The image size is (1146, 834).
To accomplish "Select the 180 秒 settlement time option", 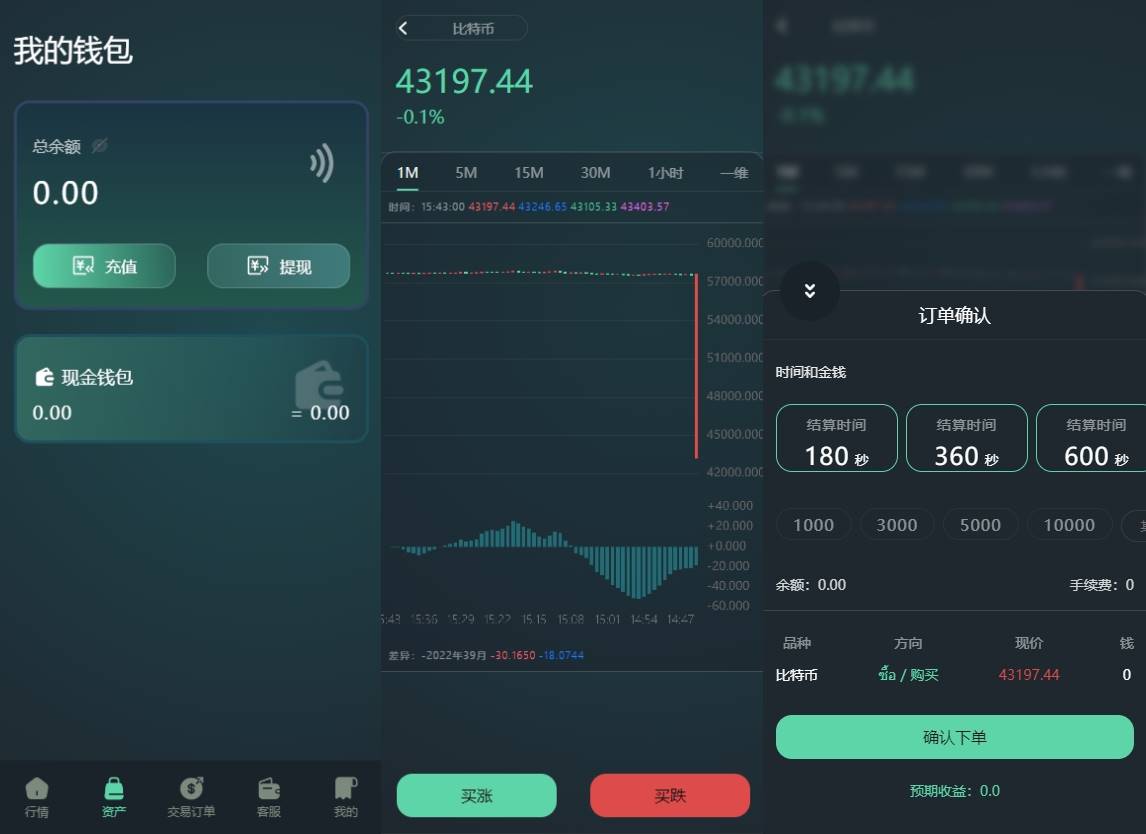I will click(x=836, y=438).
